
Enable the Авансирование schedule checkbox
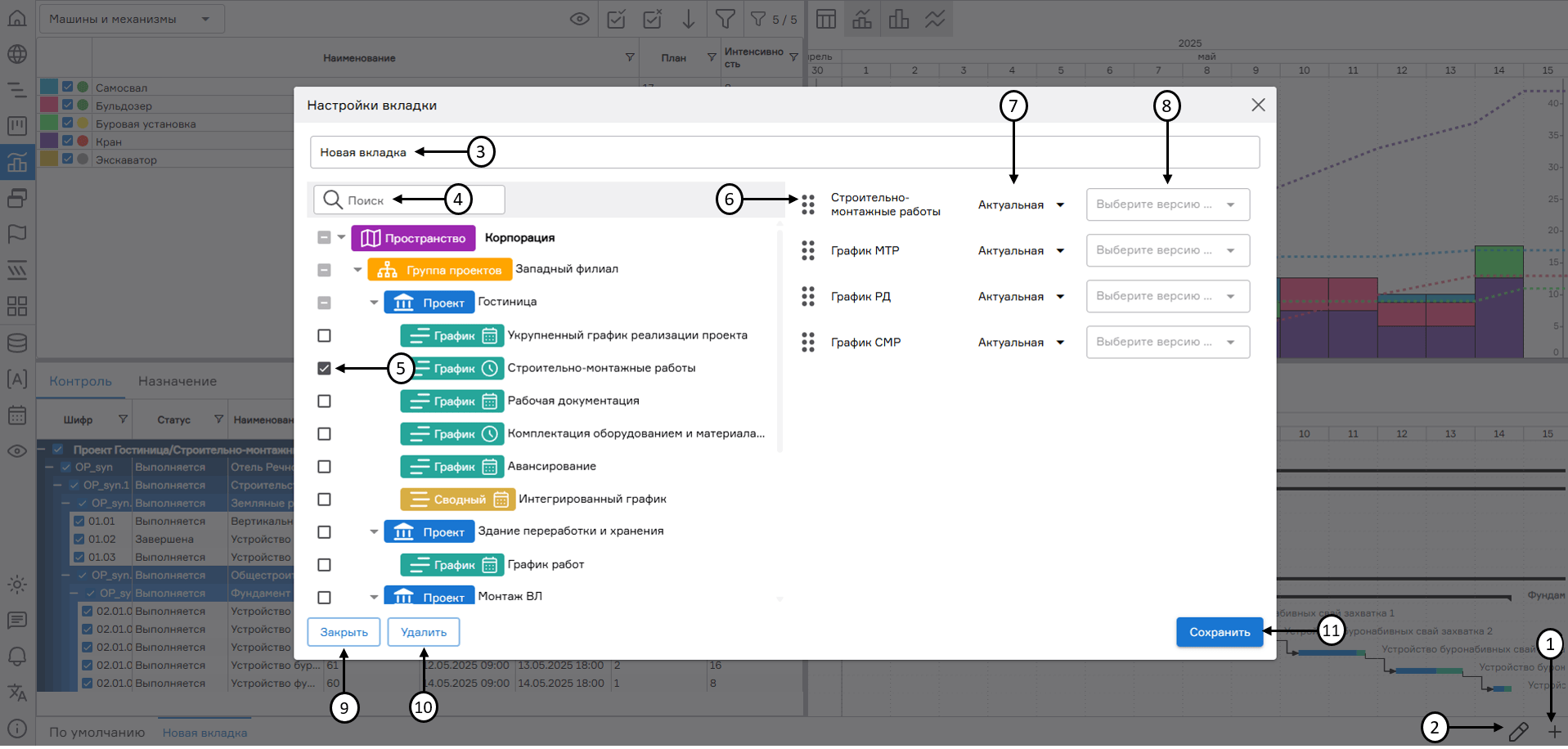point(325,467)
